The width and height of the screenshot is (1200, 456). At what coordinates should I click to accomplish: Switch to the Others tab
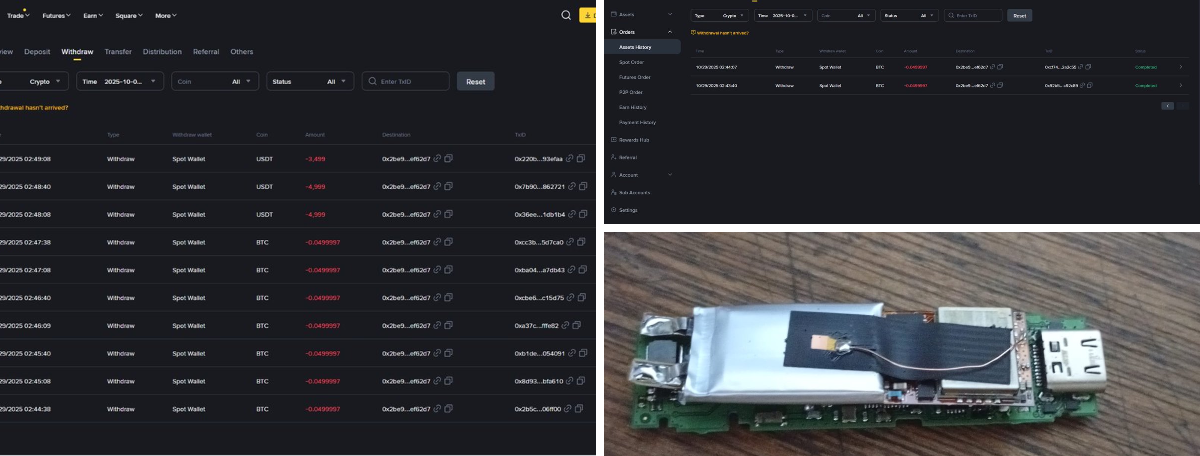[x=242, y=51]
